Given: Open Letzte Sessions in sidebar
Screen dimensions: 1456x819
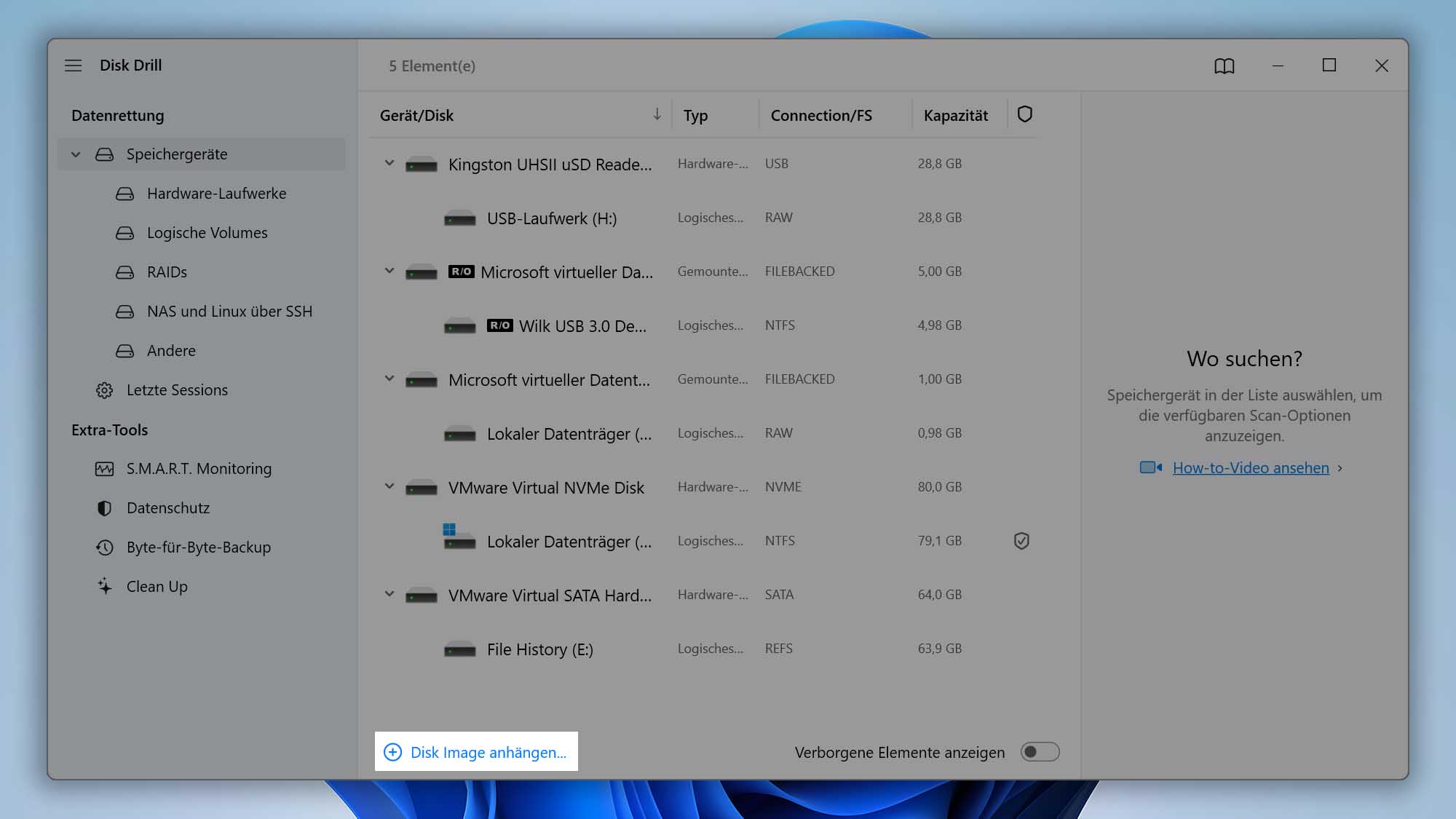Looking at the screenshot, I should click(177, 390).
